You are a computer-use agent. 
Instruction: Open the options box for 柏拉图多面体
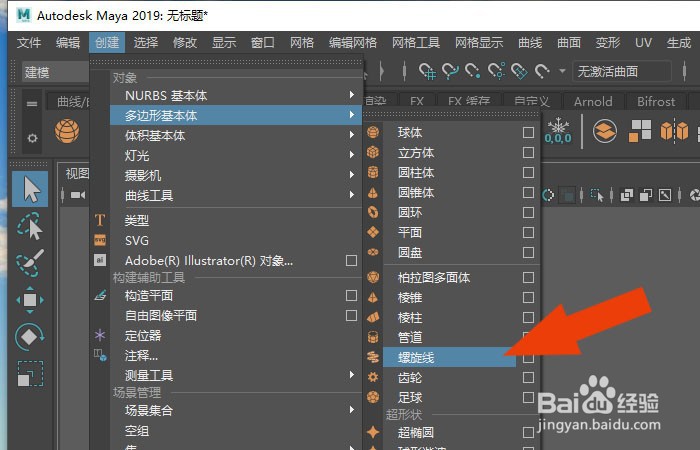pyautogui.click(x=528, y=278)
